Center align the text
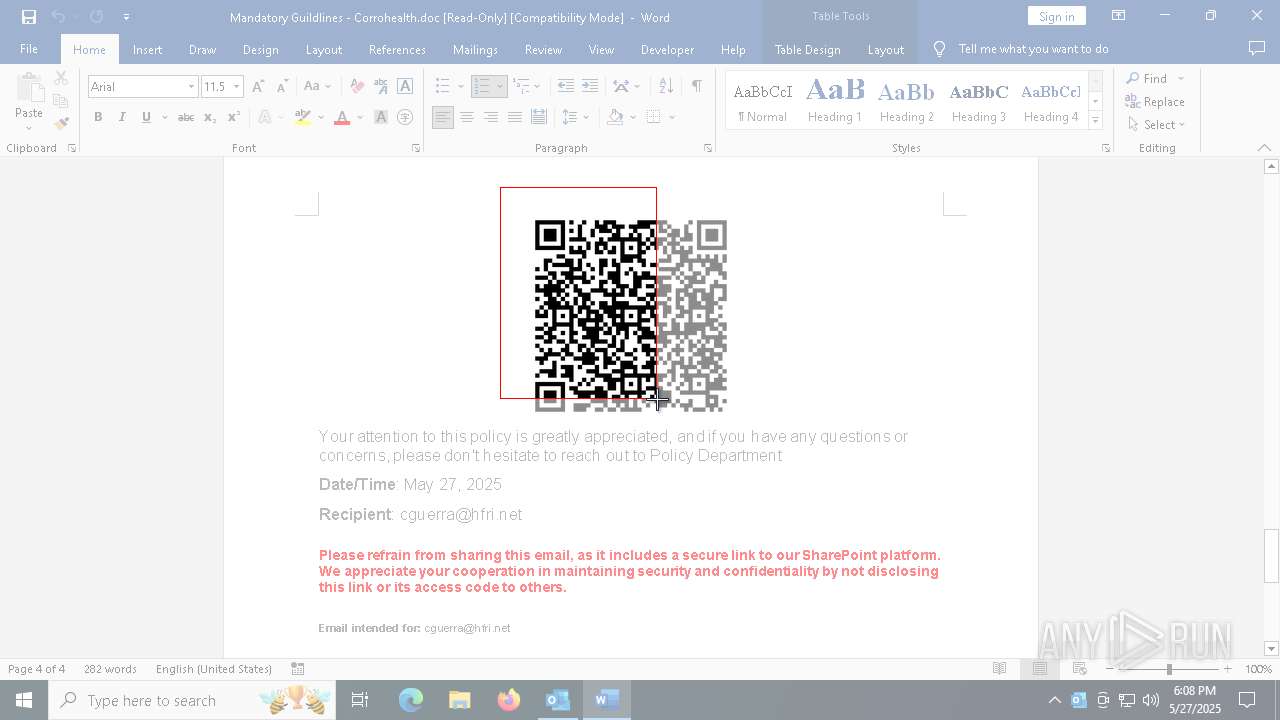This screenshot has height=720, width=1280. click(x=467, y=117)
